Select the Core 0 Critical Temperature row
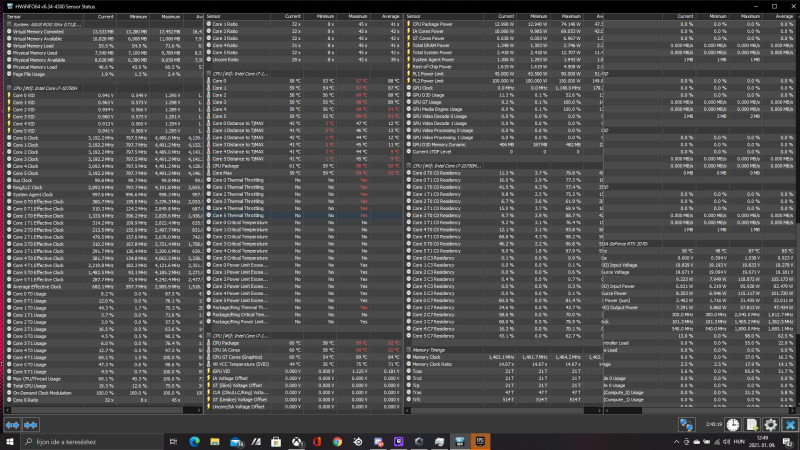800x450 pixels. (304, 222)
